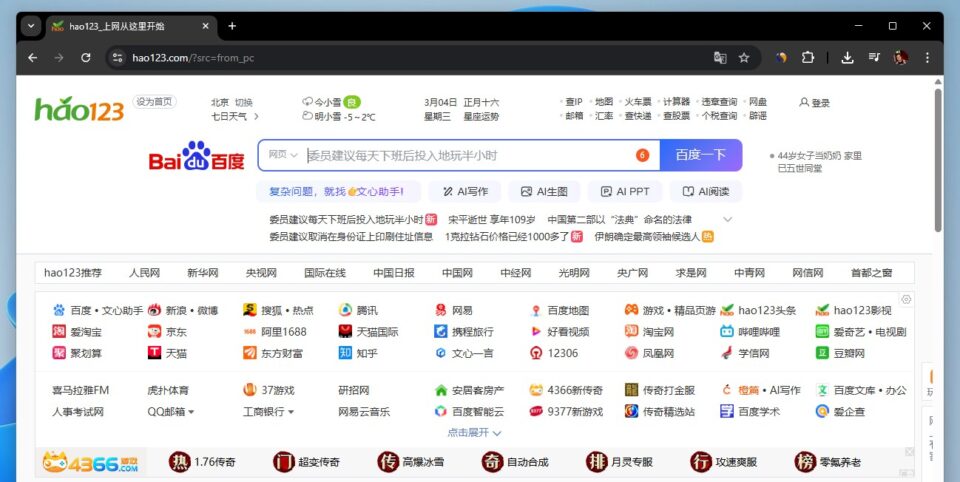Click the translate page icon

pyautogui.click(x=720, y=58)
